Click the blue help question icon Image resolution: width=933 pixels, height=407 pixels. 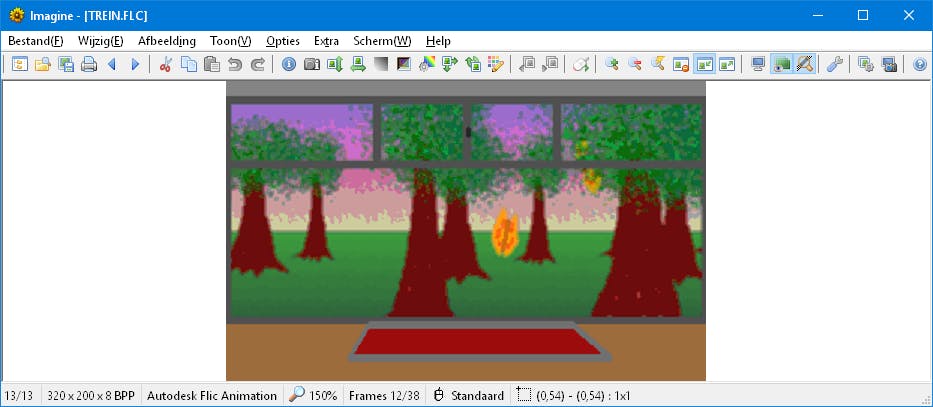click(x=920, y=64)
